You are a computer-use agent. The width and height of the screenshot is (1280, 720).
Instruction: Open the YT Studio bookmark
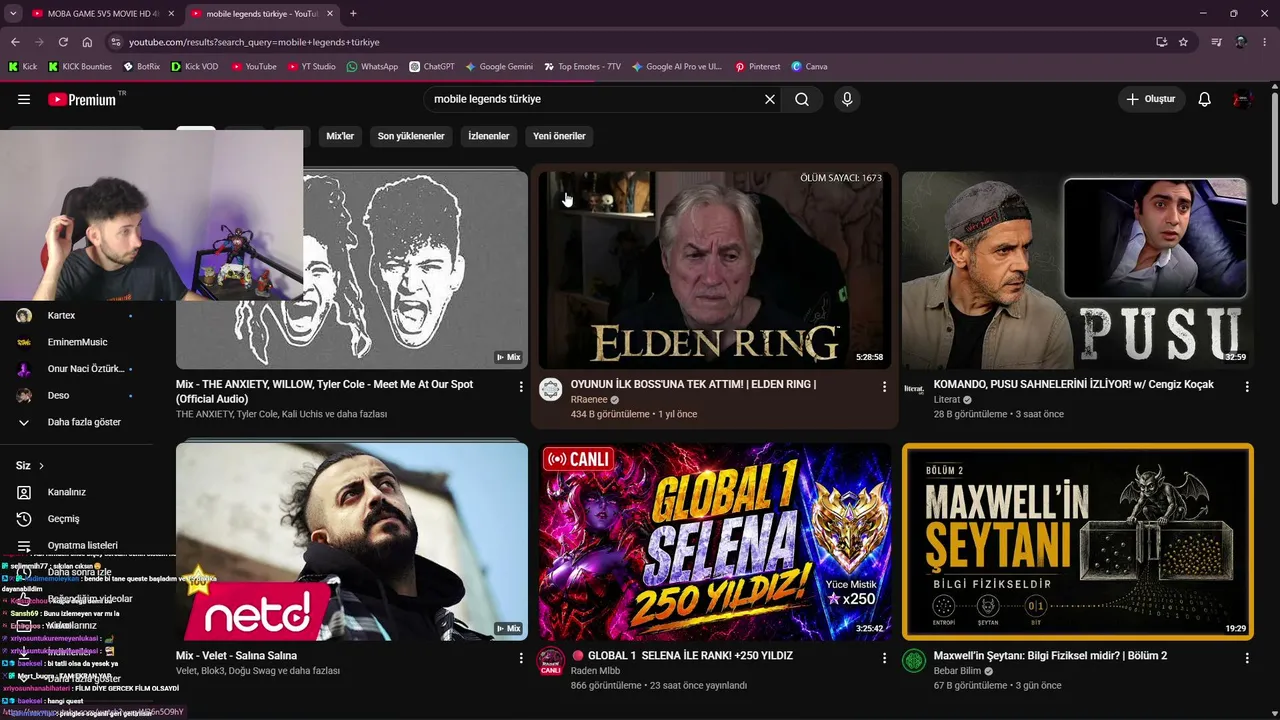tap(311, 67)
